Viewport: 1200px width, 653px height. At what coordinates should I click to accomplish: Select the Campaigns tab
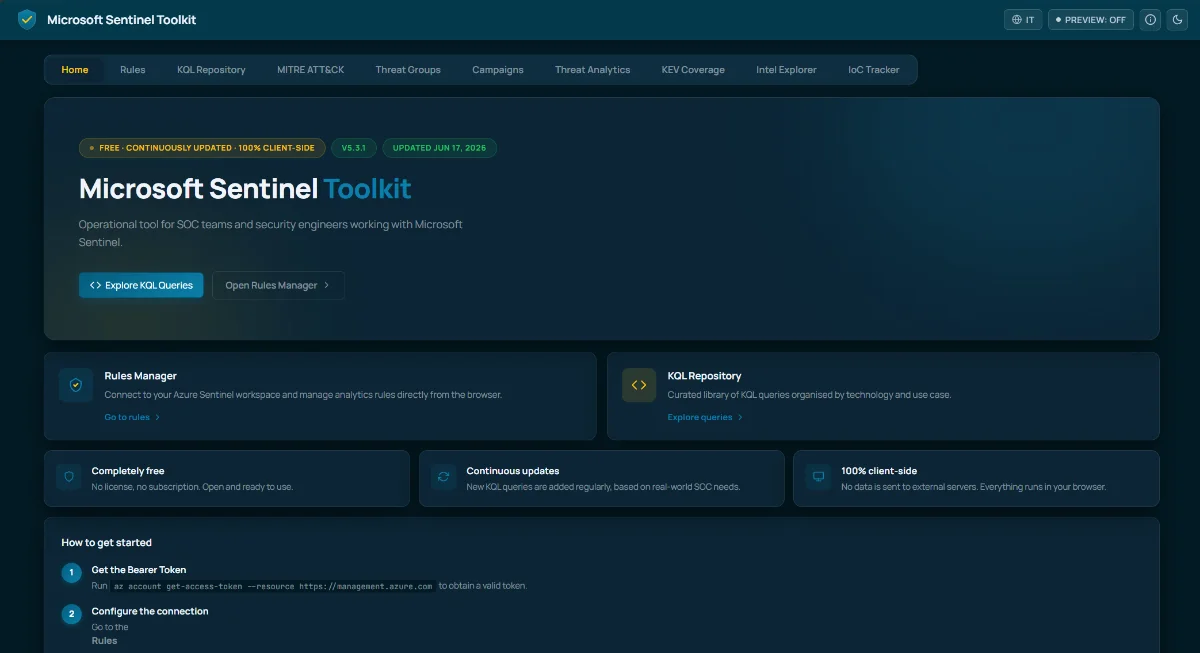click(498, 70)
